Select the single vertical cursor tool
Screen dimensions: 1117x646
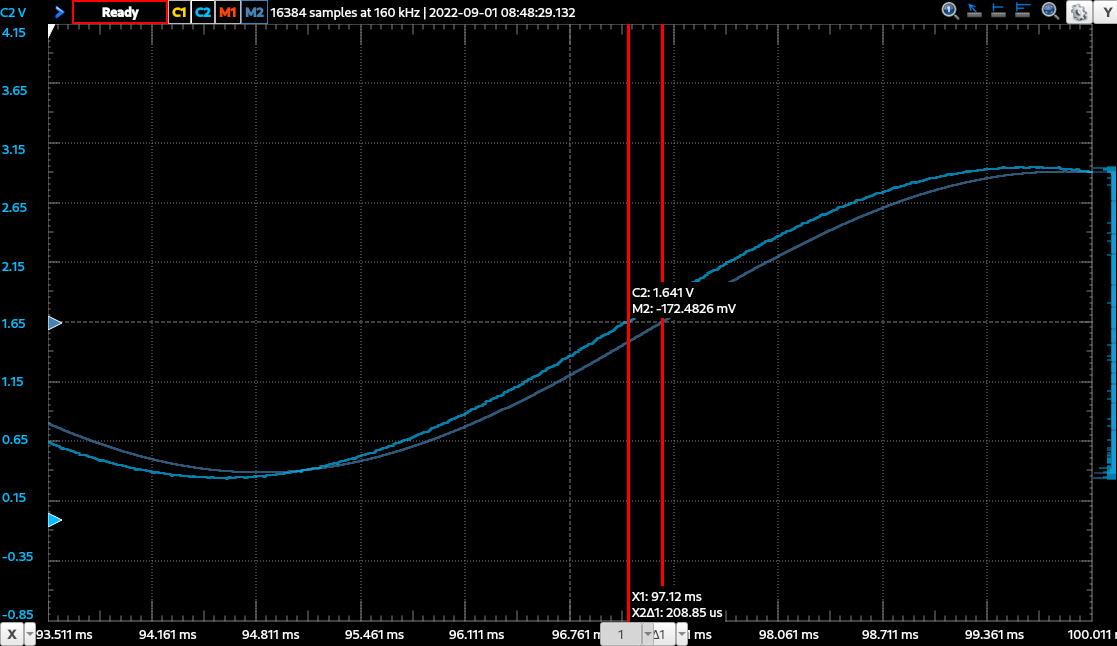(998, 11)
